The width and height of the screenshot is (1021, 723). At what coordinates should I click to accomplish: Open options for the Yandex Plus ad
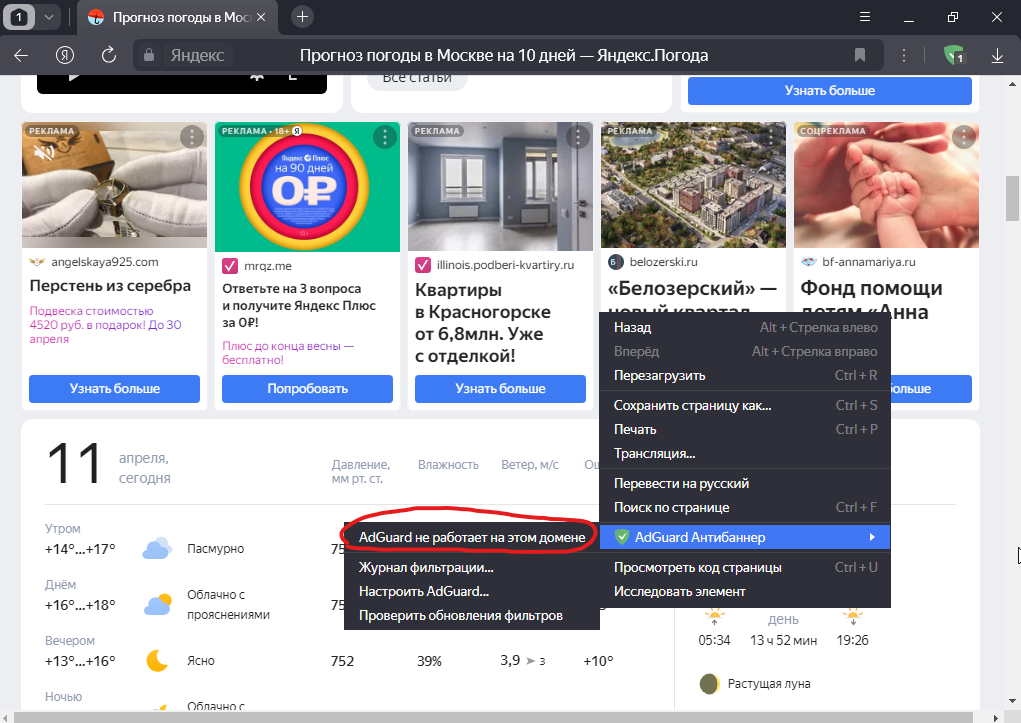click(x=384, y=137)
